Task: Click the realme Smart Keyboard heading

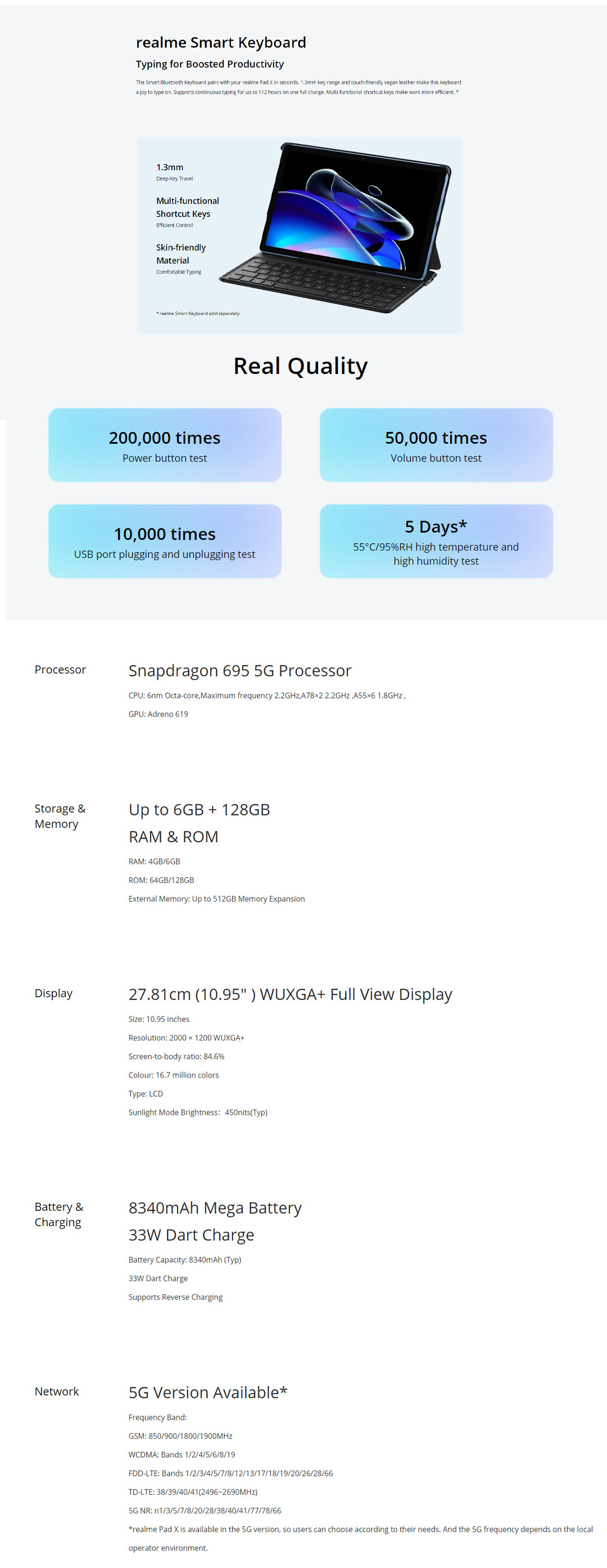Action: (x=221, y=43)
